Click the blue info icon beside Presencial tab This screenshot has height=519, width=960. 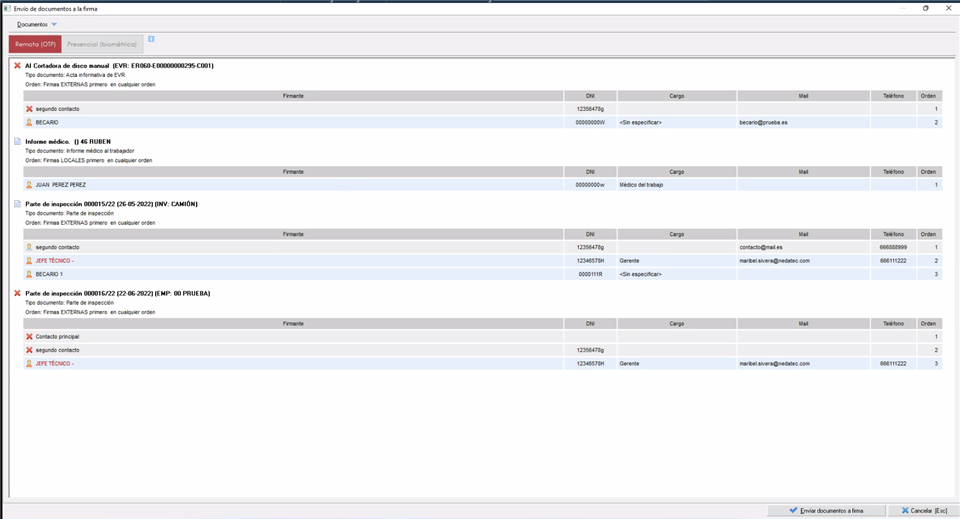coord(151,39)
